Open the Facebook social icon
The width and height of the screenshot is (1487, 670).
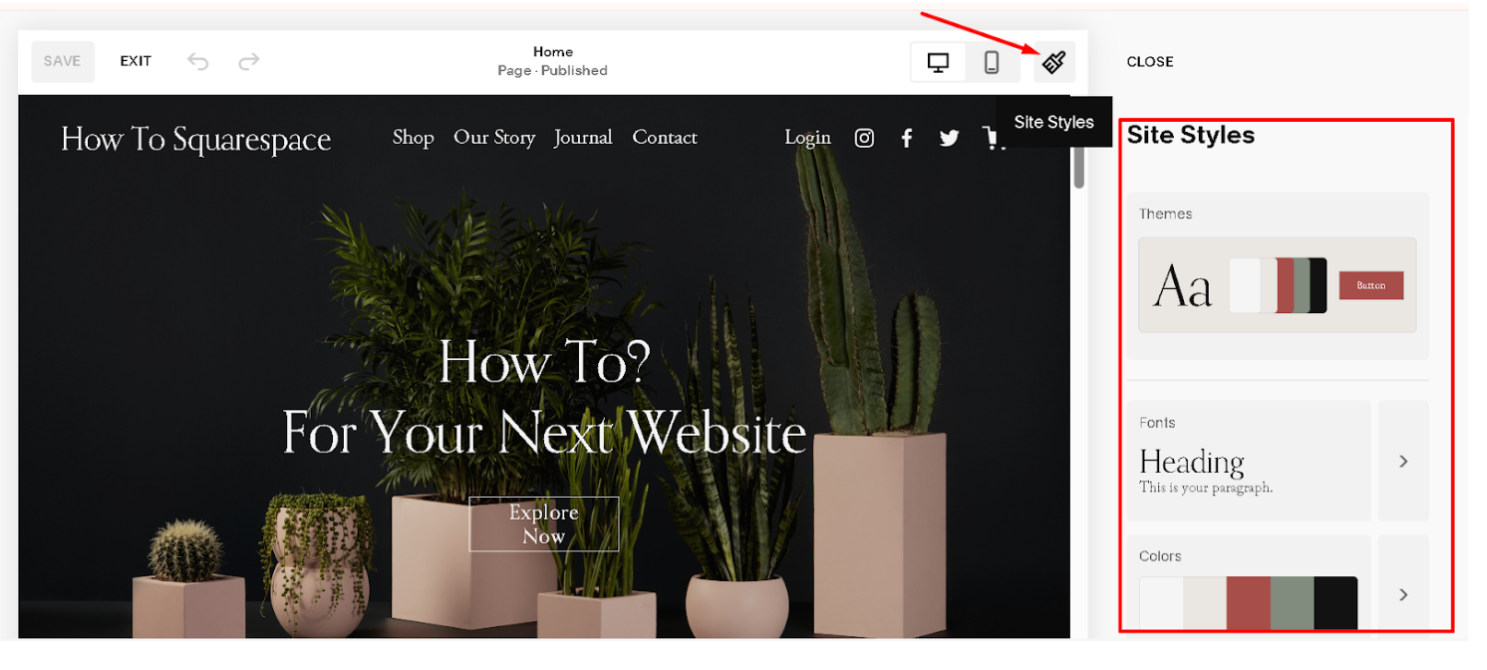pos(907,138)
